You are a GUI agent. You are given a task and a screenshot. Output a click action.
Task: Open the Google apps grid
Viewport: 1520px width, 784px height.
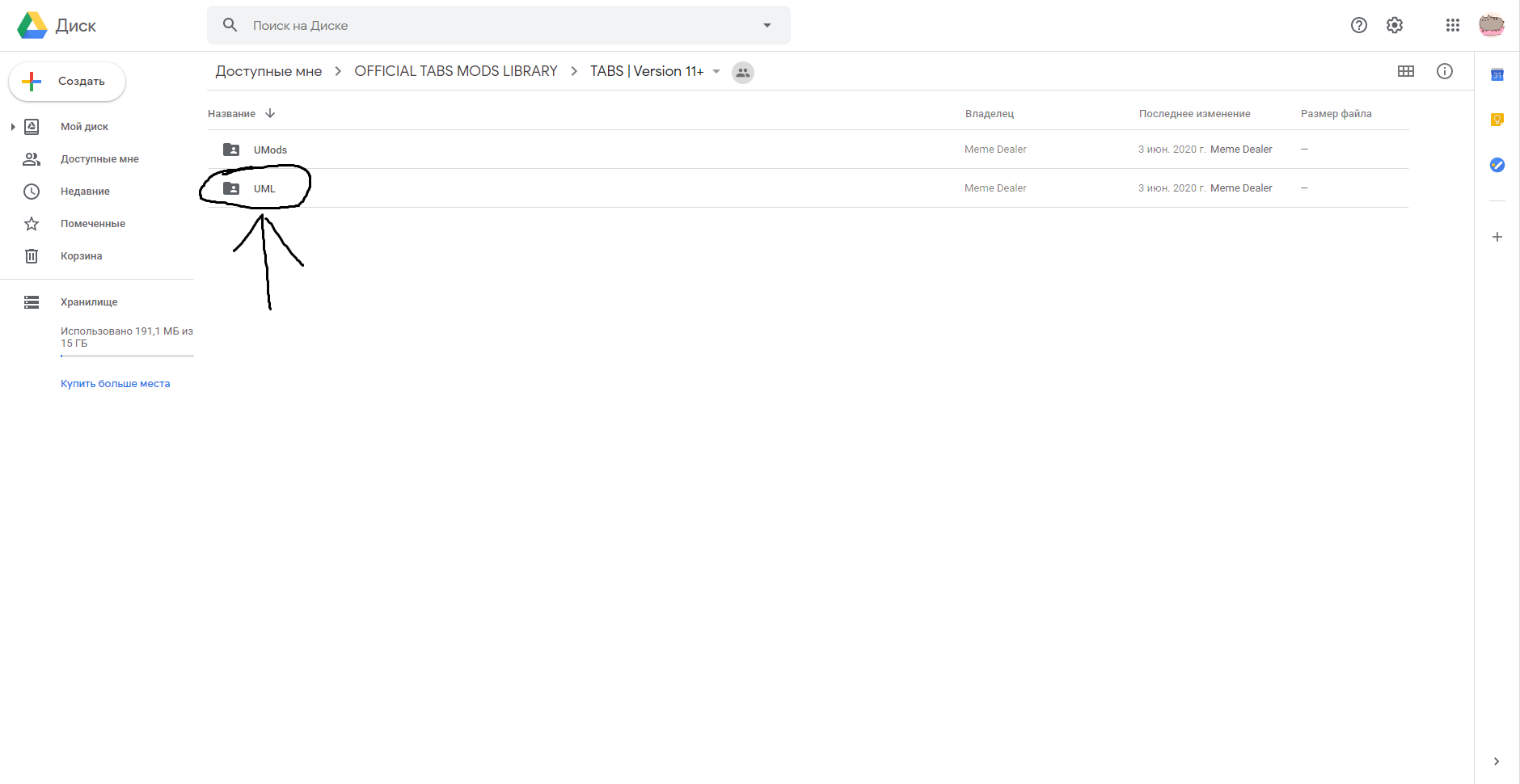[x=1453, y=25]
